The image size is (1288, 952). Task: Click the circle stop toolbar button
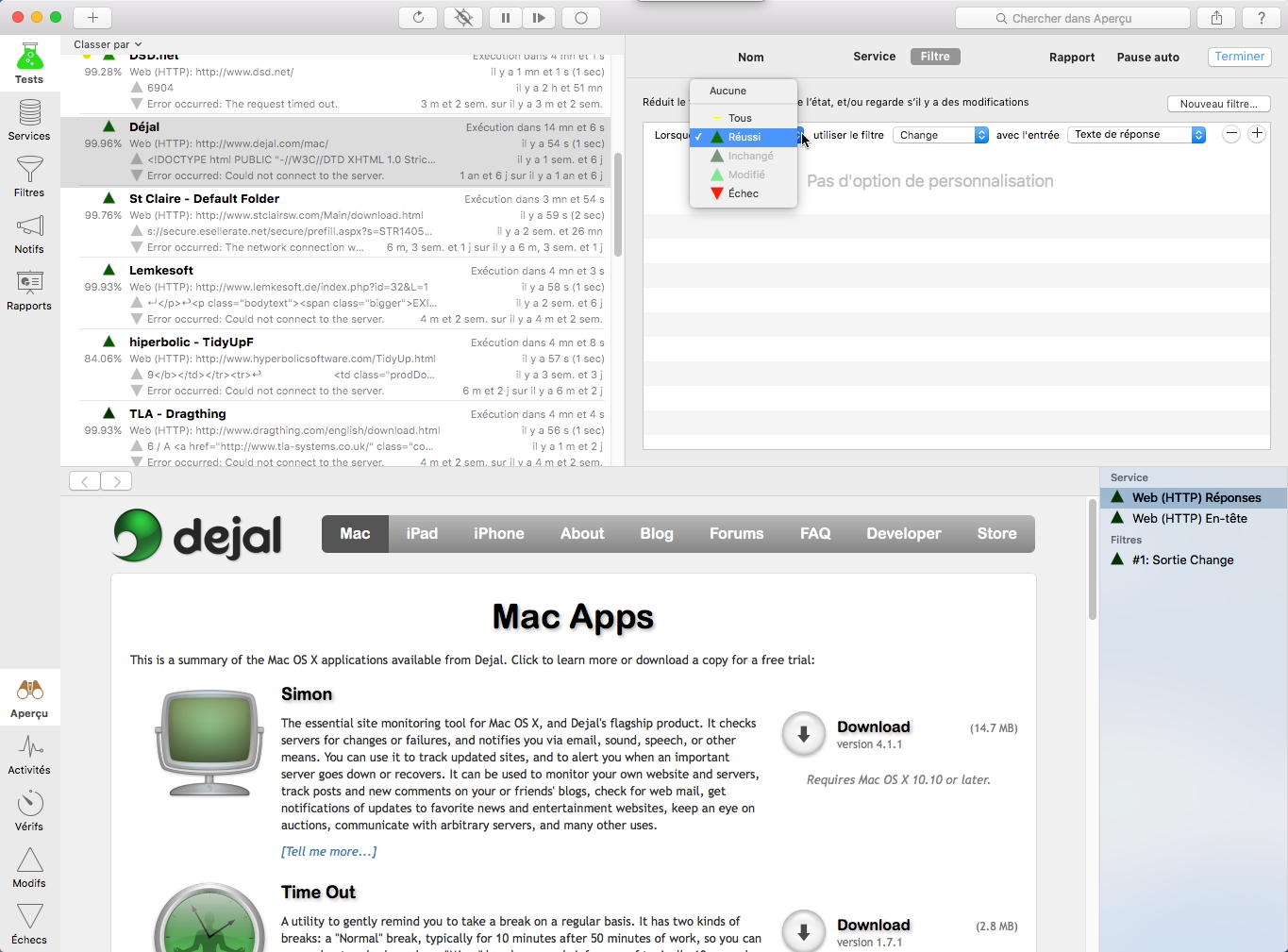581,17
